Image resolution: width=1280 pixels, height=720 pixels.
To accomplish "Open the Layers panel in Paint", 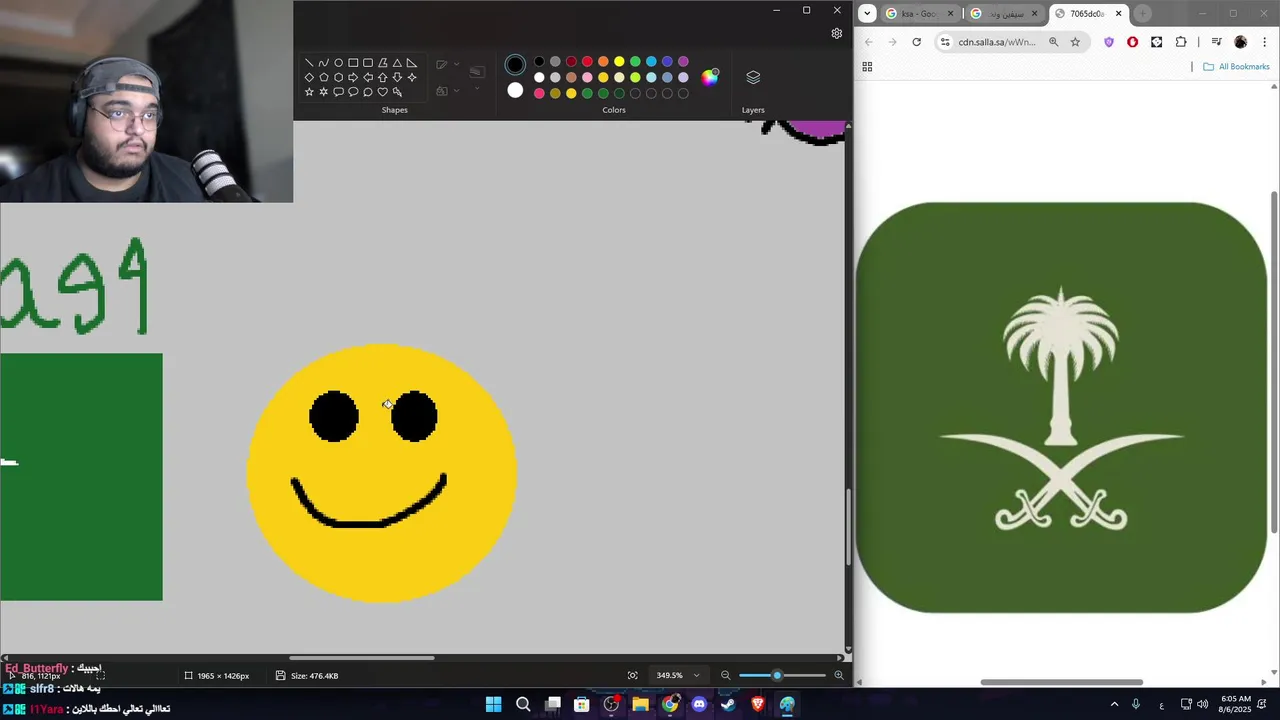I will pyautogui.click(x=753, y=78).
